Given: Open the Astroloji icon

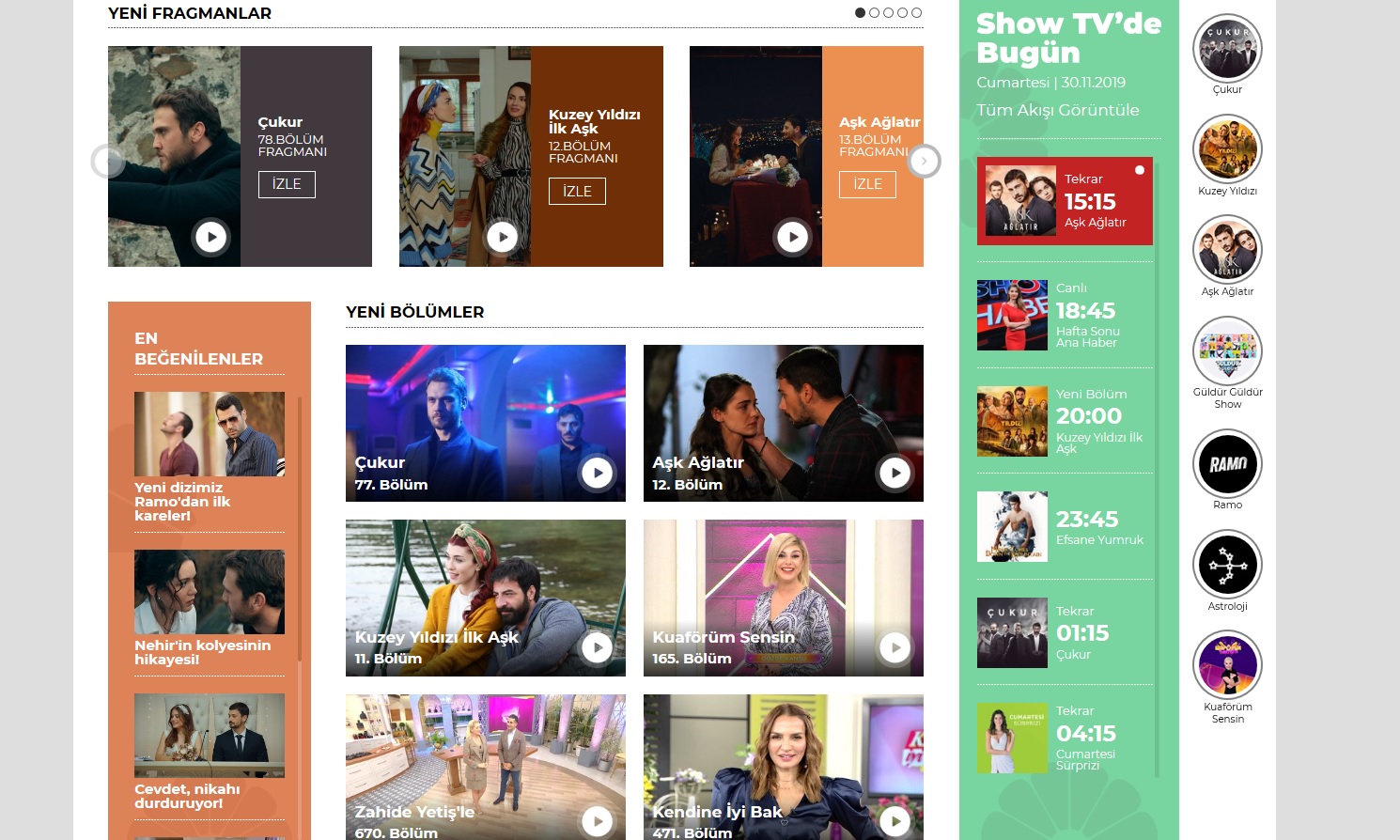Looking at the screenshot, I should pyautogui.click(x=1227, y=565).
